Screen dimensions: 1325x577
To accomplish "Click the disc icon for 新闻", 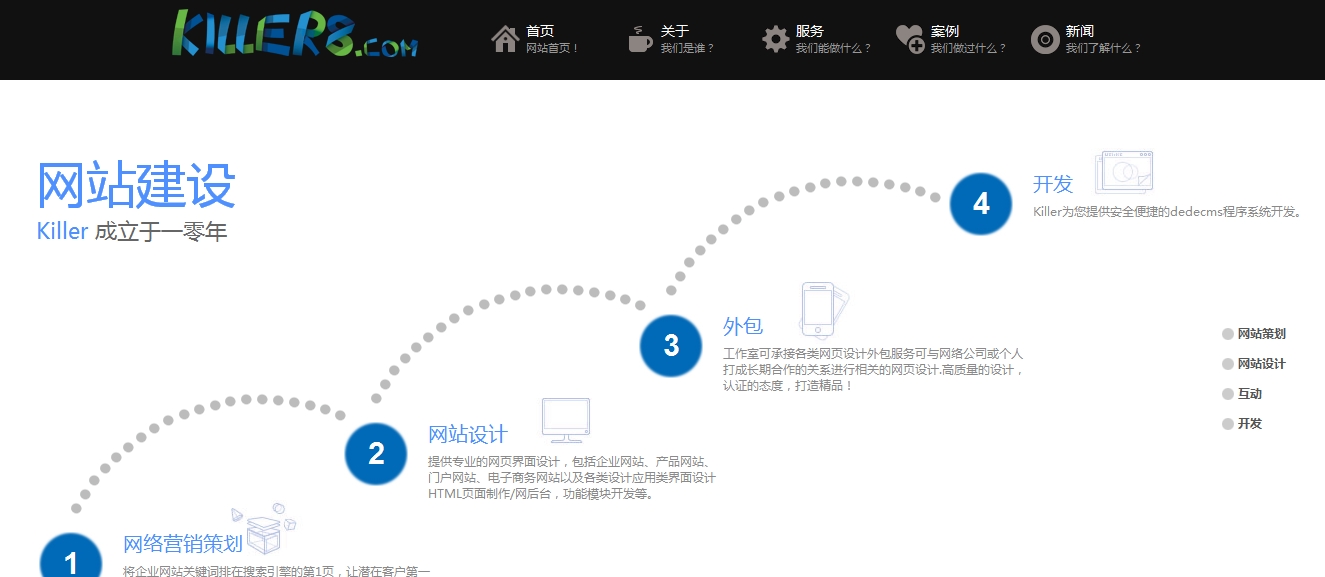I will coord(1044,39).
